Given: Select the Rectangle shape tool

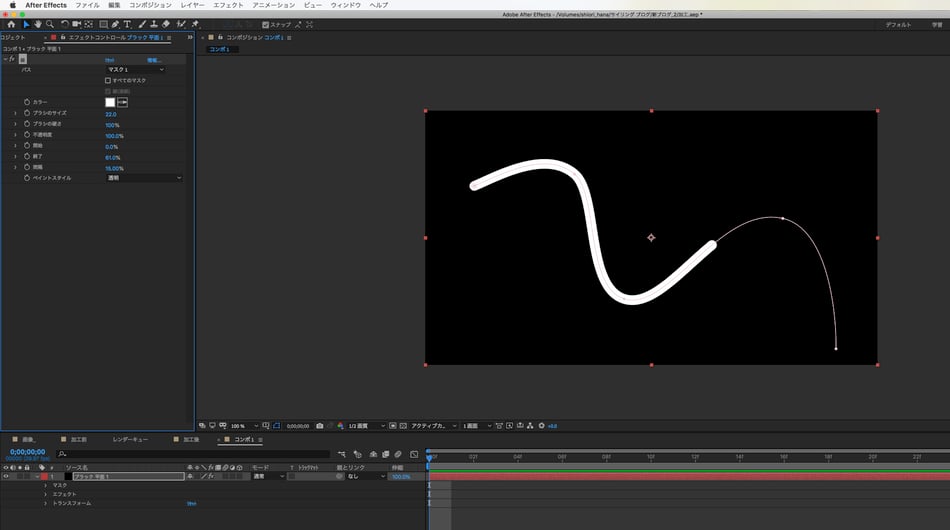Looking at the screenshot, I should (103, 24).
